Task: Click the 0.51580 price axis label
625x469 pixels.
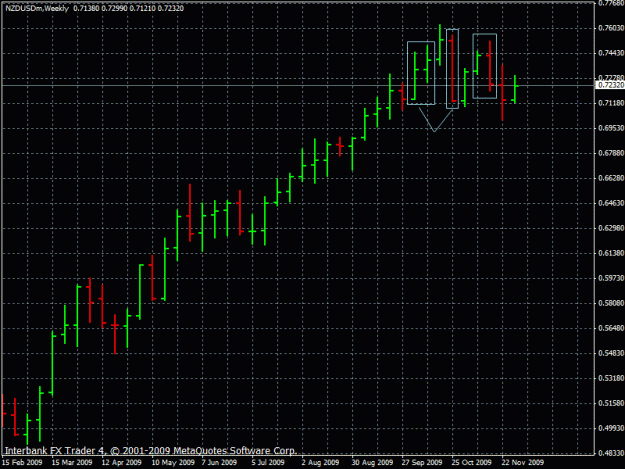Action: (611, 403)
